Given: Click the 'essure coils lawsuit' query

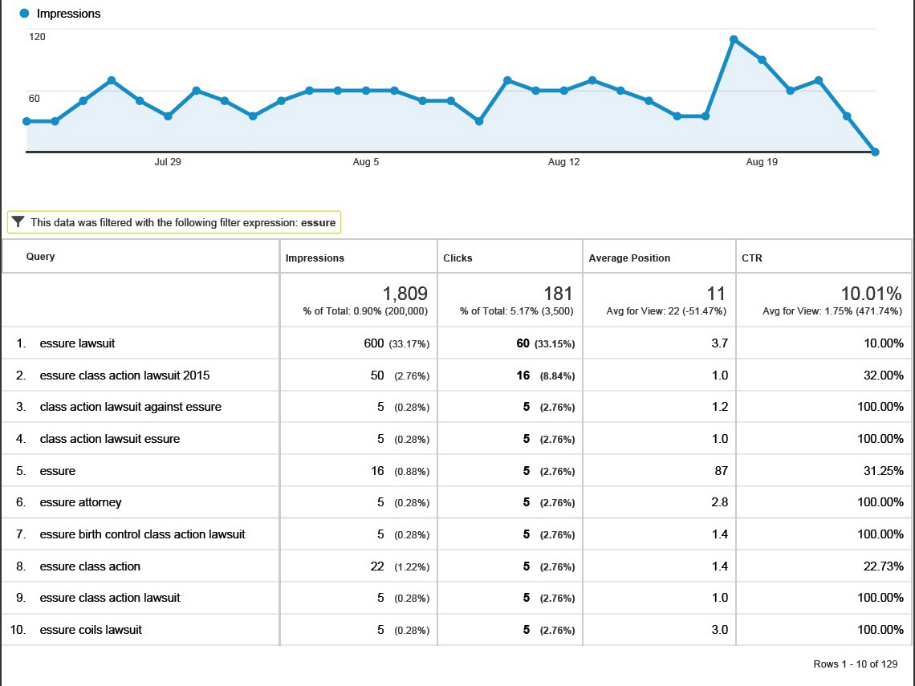Looking at the screenshot, I should point(90,630).
